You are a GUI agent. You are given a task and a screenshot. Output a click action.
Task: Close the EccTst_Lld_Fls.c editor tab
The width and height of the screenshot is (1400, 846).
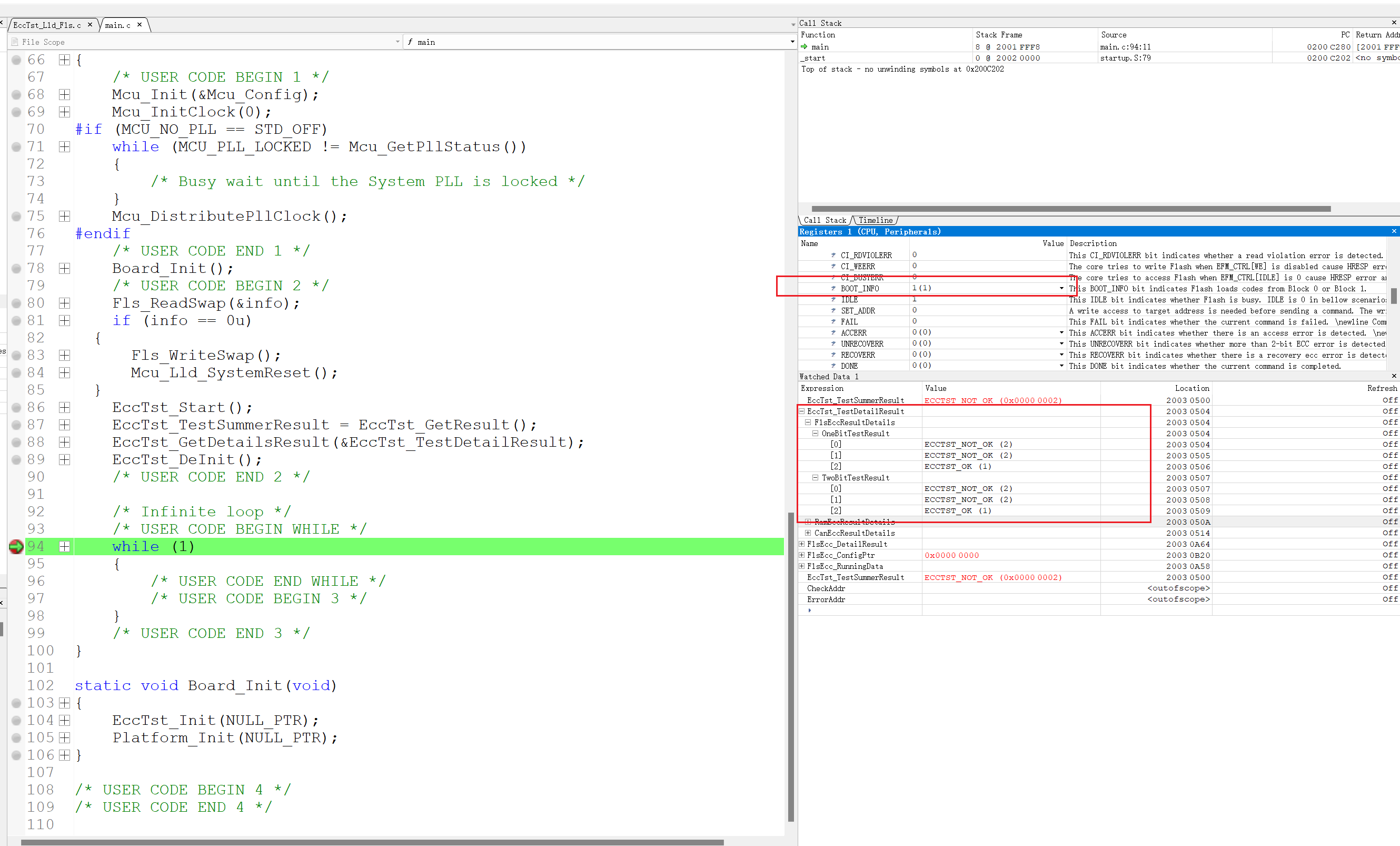coord(90,24)
